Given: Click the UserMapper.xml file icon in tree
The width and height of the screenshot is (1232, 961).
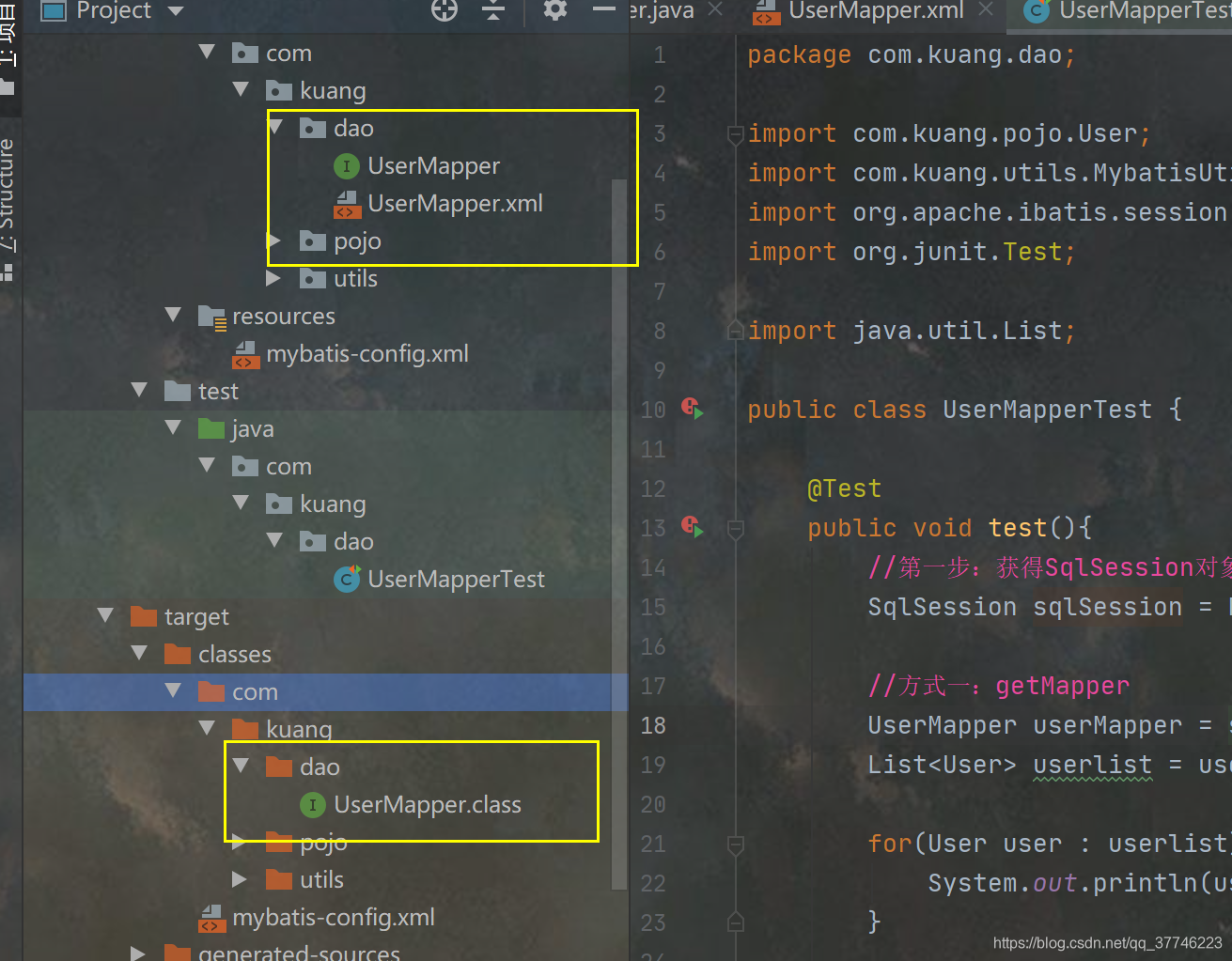Looking at the screenshot, I should (347, 204).
